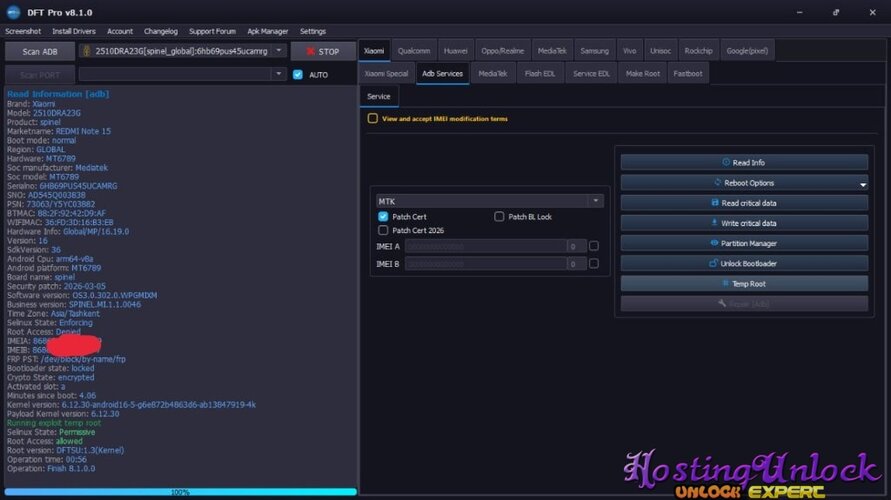
Task: Switch to the Google(pixel) tab
Action: coord(747,51)
